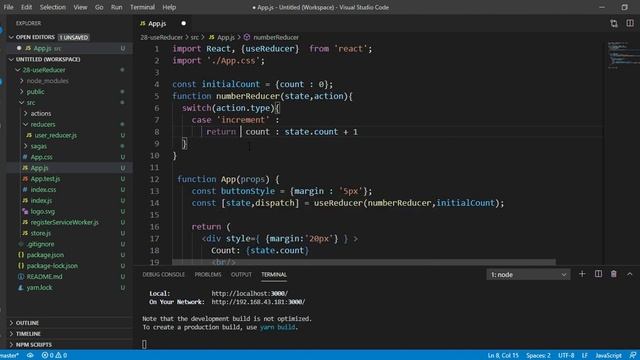Screen dimensions: 640x360
Task: Switch to the Problems panel tab
Action: (x=208, y=275)
